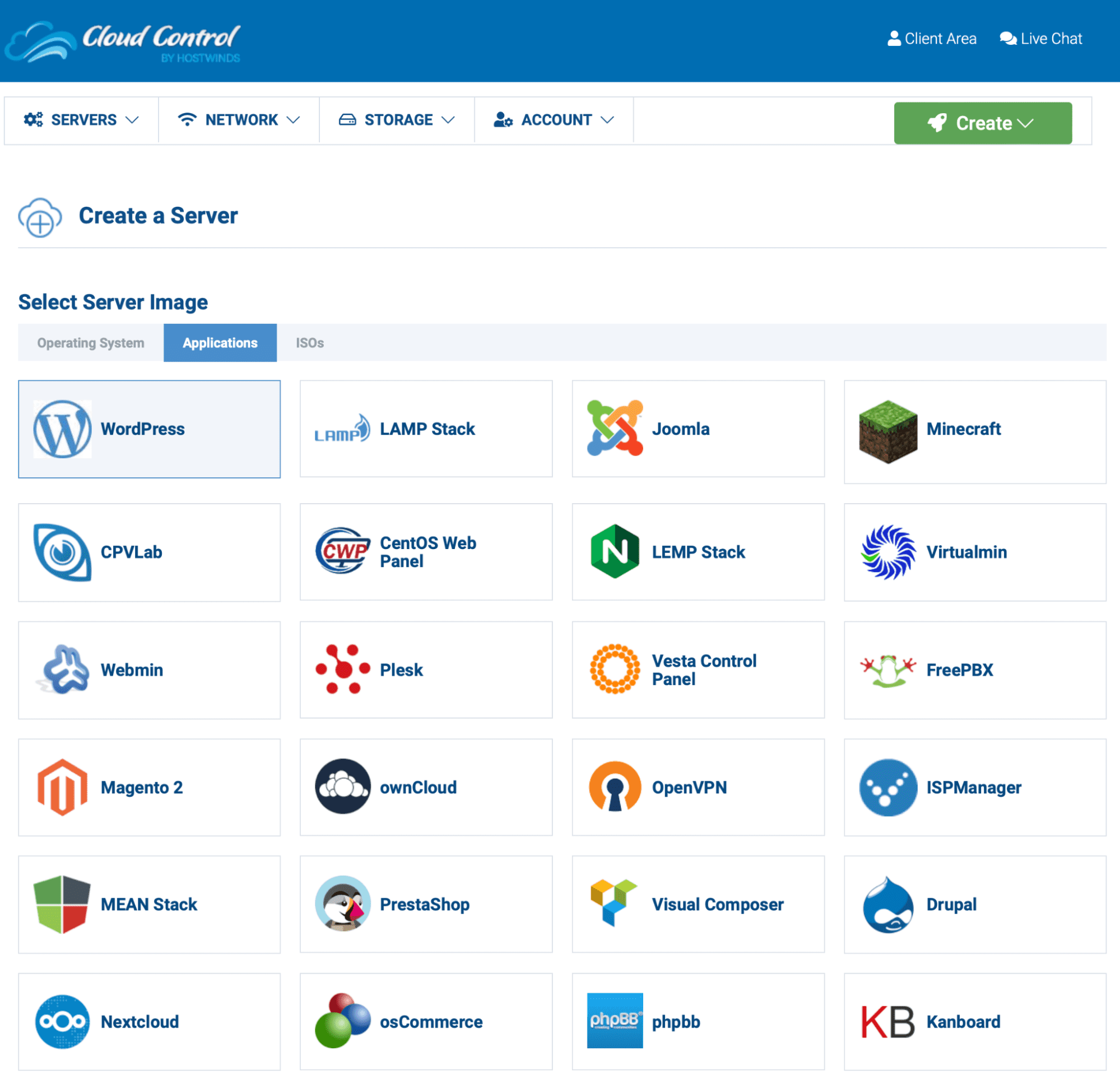Switch to the ISOs tab
The height and width of the screenshot is (1083, 1120).
(308, 343)
